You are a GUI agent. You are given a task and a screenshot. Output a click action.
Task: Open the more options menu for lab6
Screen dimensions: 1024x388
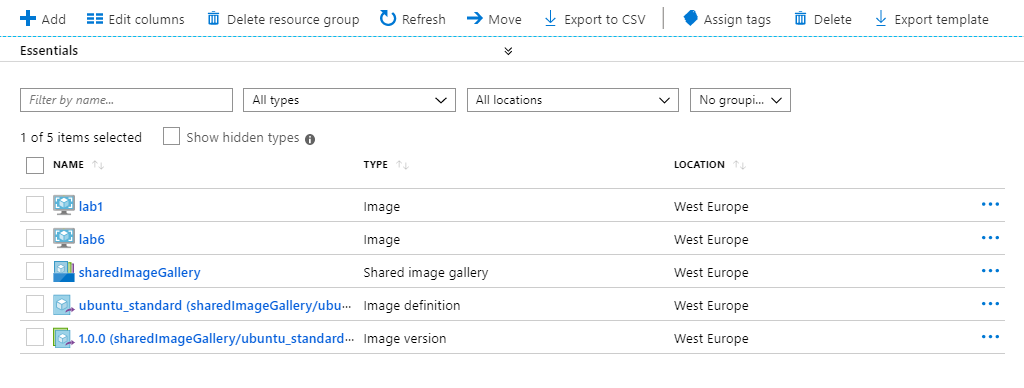[x=990, y=238]
